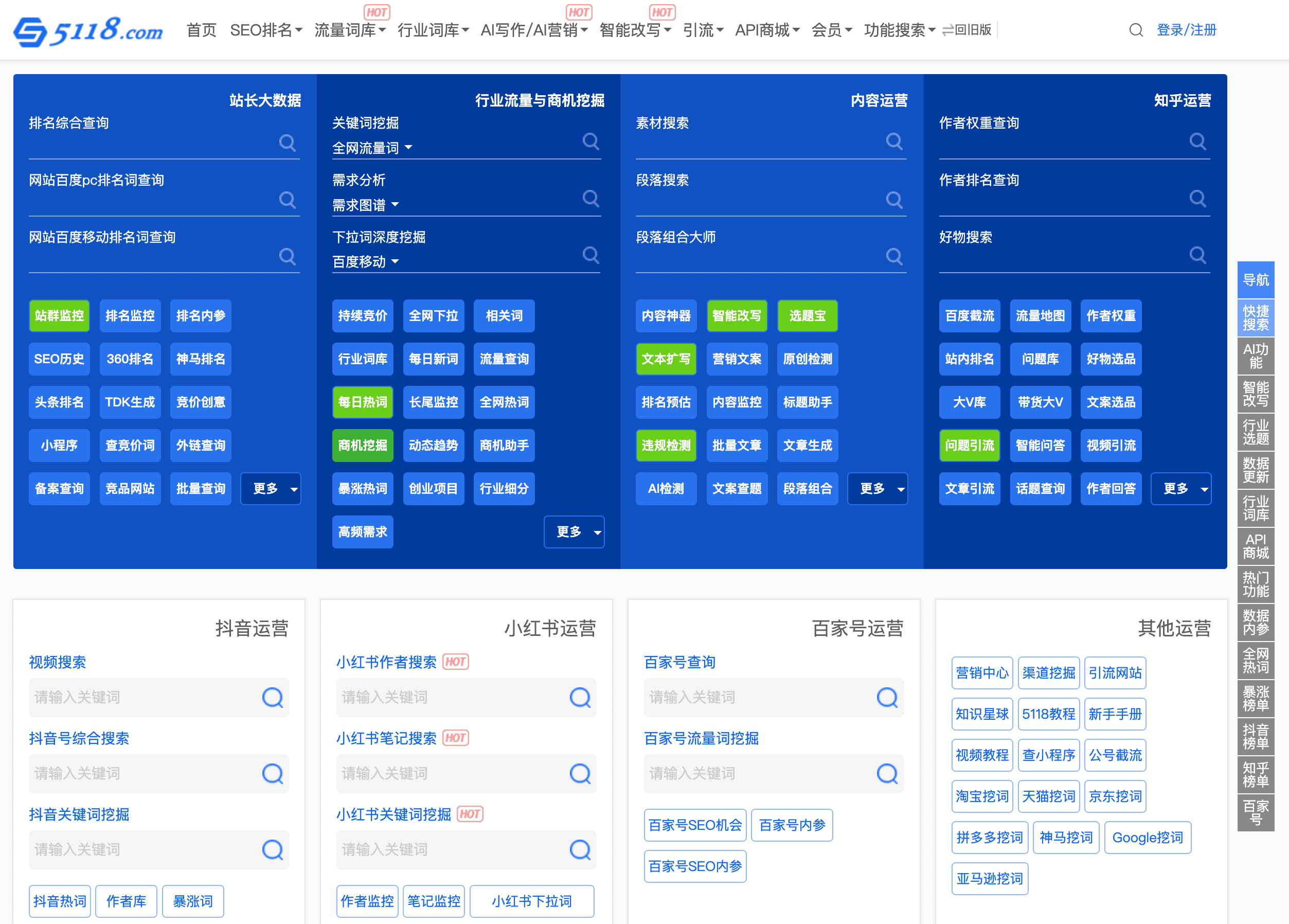Expand the SEO排名 nav menu
The width and height of the screenshot is (1289, 924).
266,30
